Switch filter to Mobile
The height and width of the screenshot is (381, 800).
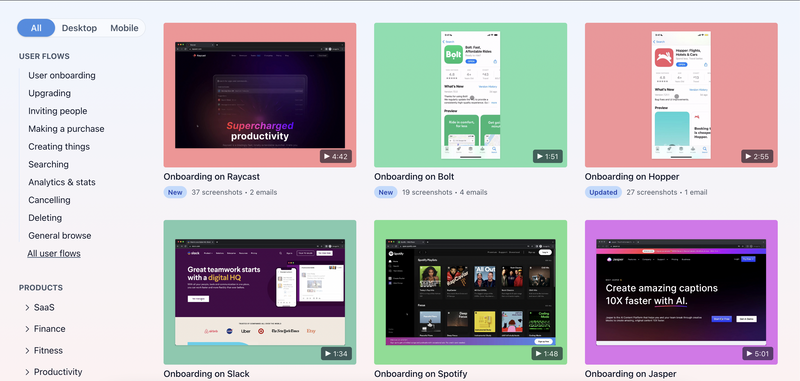pyautogui.click(x=124, y=28)
